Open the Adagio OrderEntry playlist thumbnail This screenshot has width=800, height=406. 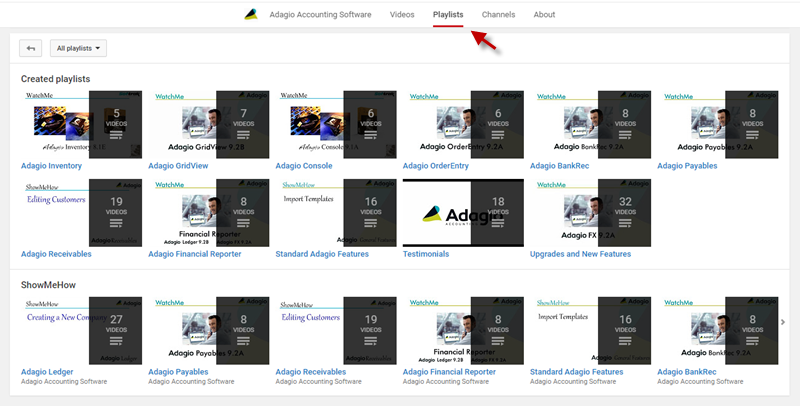click(x=463, y=124)
